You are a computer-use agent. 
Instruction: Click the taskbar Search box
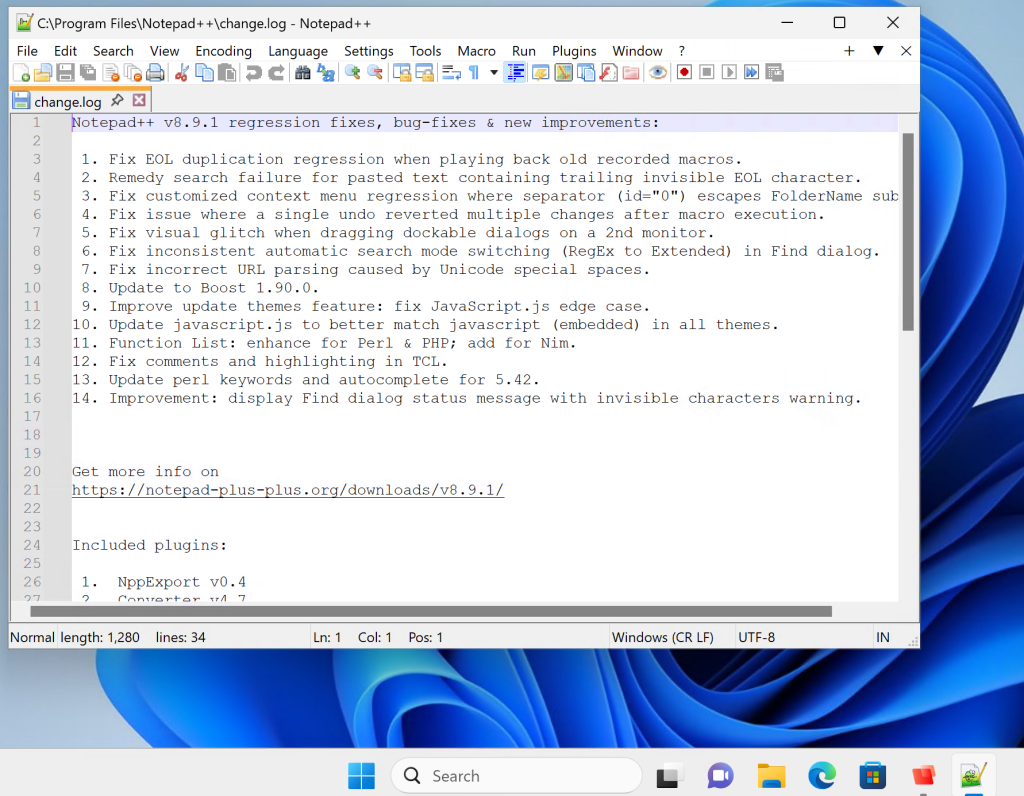coord(516,776)
